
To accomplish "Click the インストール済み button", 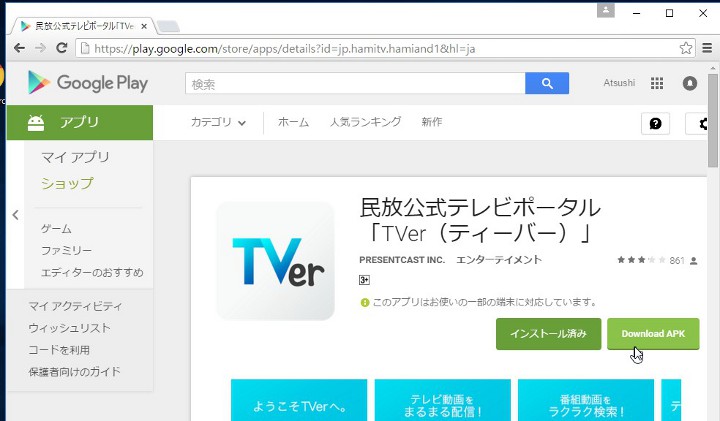I will pyautogui.click(x=548, y=334).
